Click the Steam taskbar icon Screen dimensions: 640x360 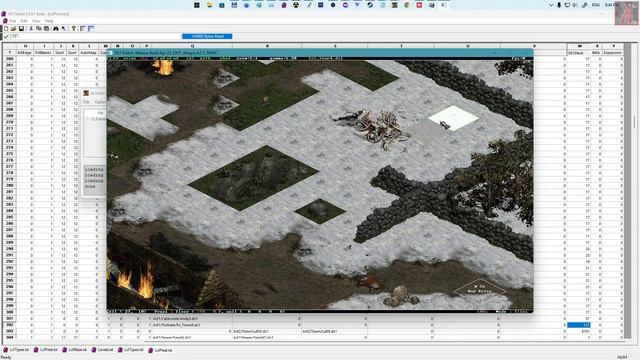point(370,5)
